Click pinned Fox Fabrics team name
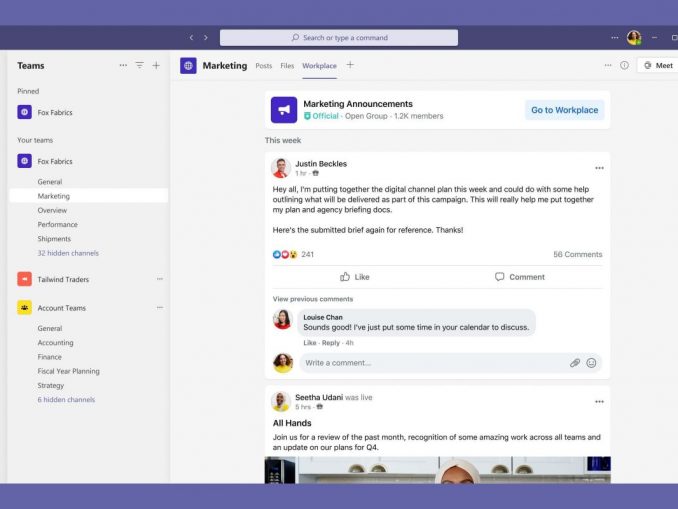 coord(54,112)
